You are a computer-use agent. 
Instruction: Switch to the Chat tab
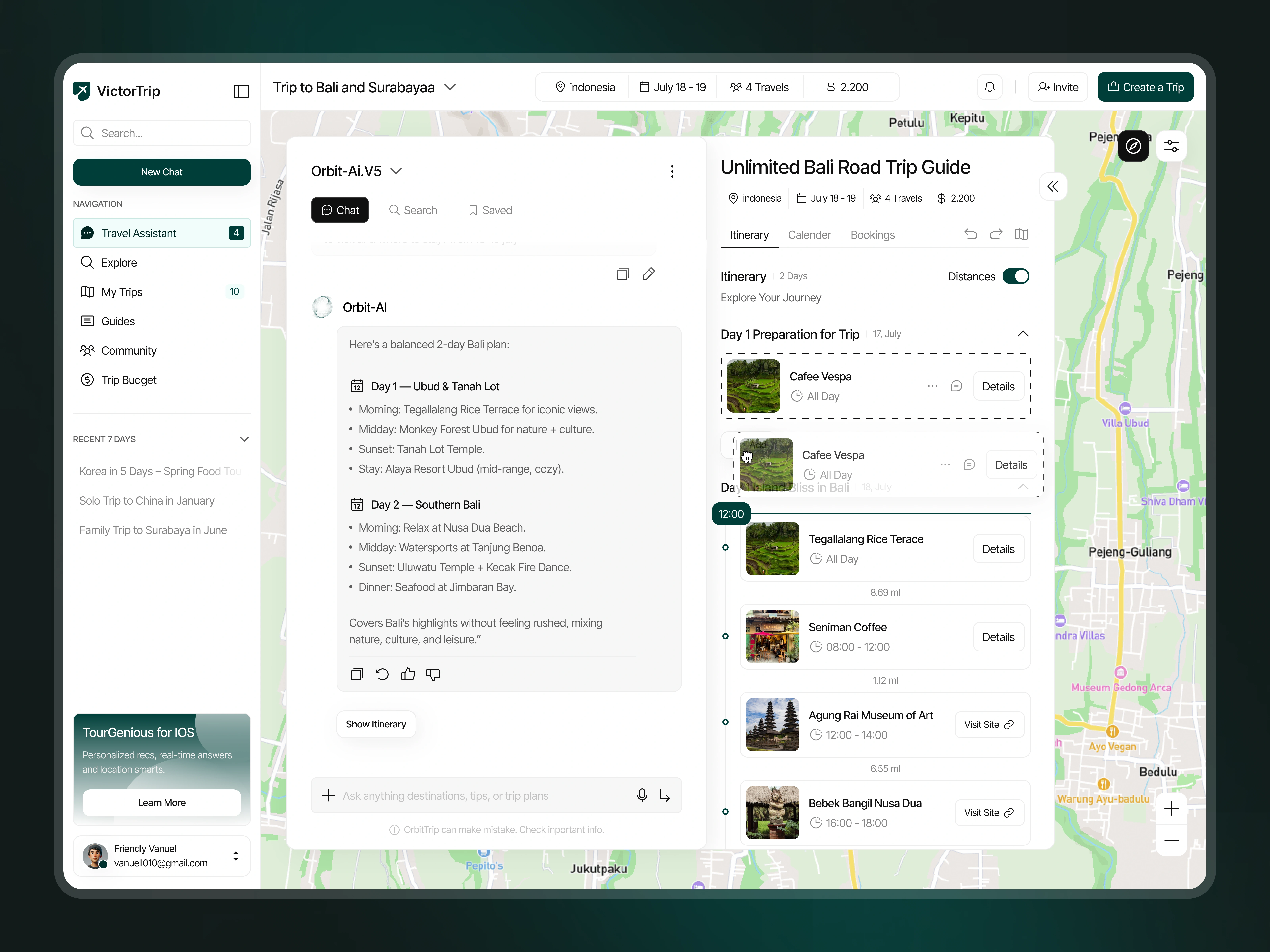[x=340, y=210]
